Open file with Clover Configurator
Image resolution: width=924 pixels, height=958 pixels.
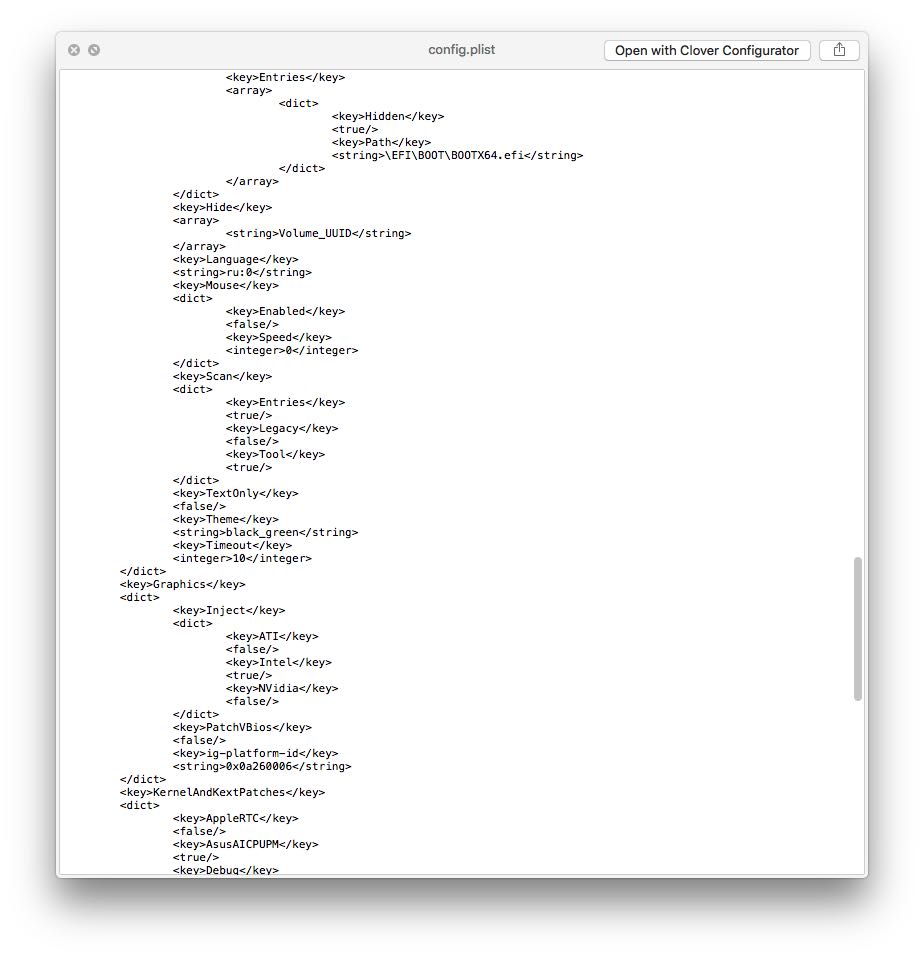pos(707,50)
